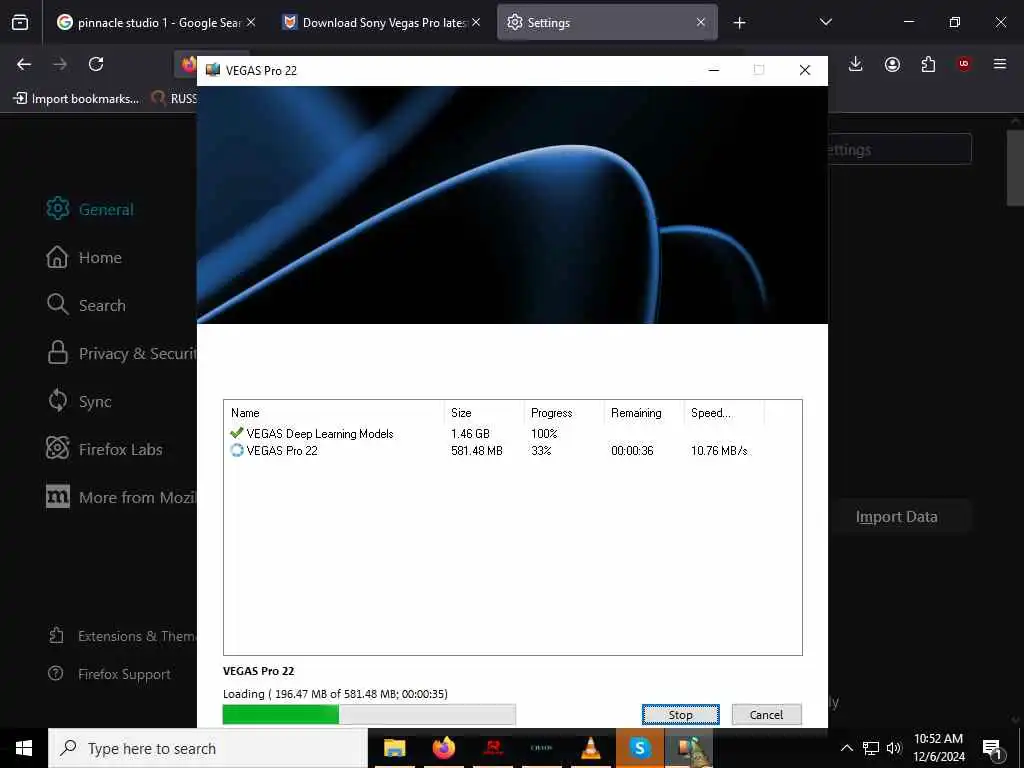
Task: Open the Firefox hamburger menu
Action: pos(1000,64)
